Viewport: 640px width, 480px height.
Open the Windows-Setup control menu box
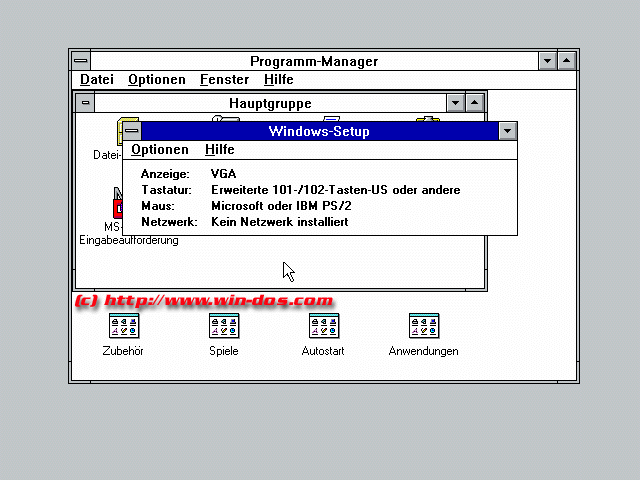132,131
